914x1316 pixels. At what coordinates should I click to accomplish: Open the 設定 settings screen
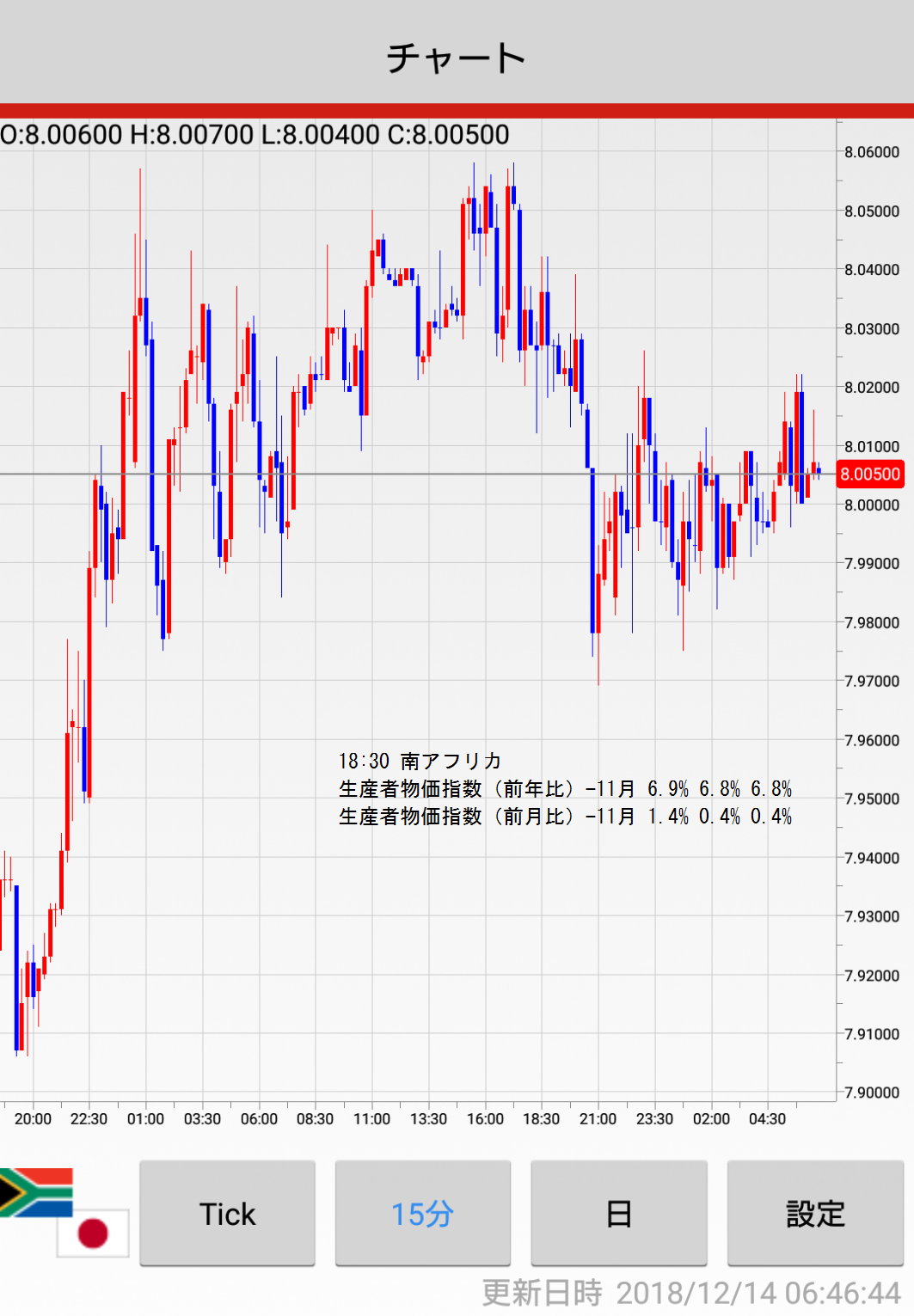[815, 1213]
